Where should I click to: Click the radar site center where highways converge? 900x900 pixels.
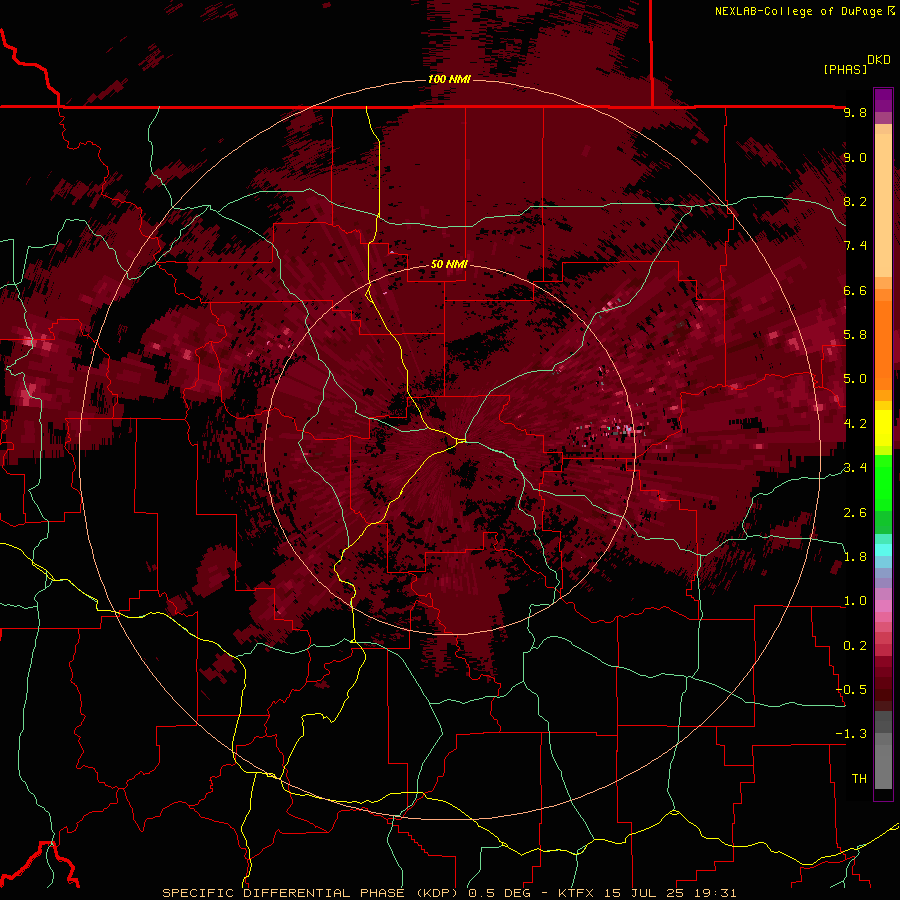pos(461,441)
